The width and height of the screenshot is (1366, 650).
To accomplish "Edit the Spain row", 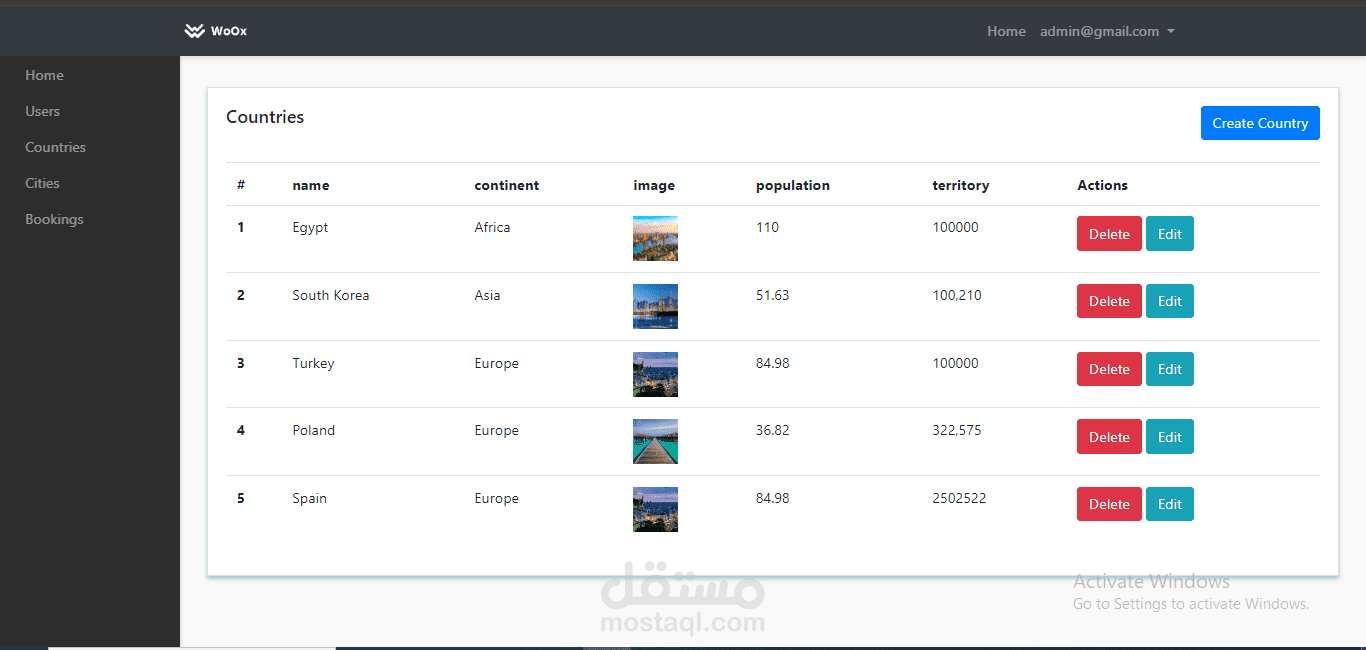I will point(1170,504).
